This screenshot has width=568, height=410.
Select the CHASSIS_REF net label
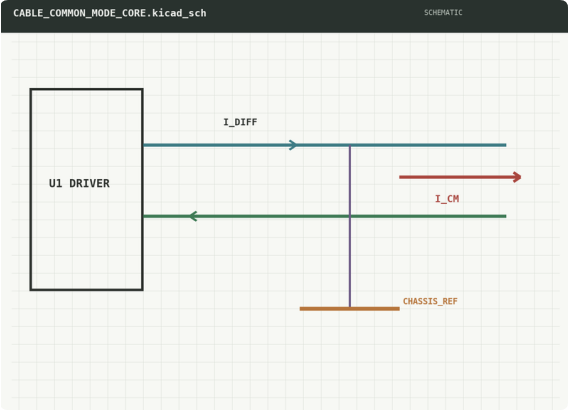click(x=430, y=301)
